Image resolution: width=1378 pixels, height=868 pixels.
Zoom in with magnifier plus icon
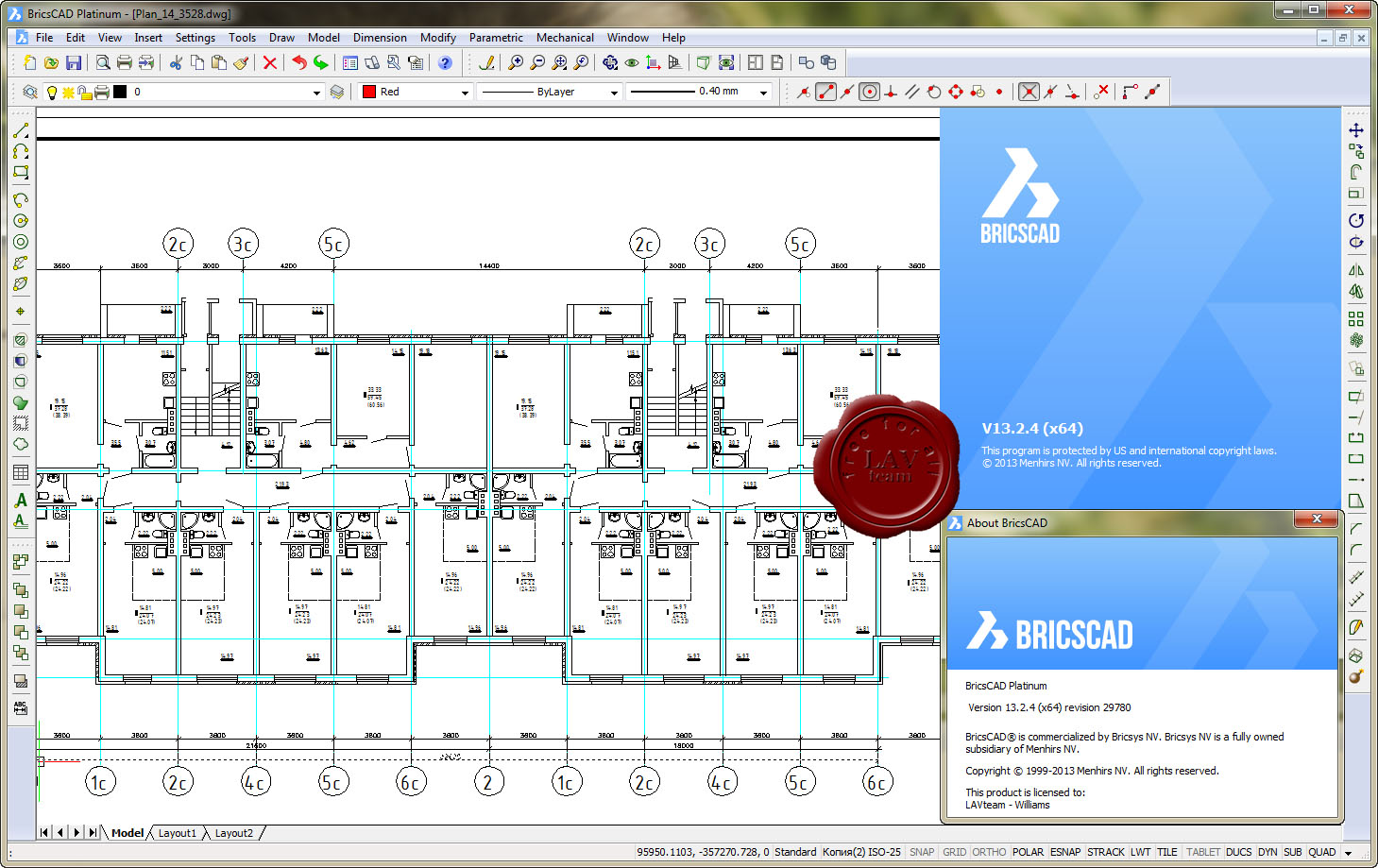516,62
